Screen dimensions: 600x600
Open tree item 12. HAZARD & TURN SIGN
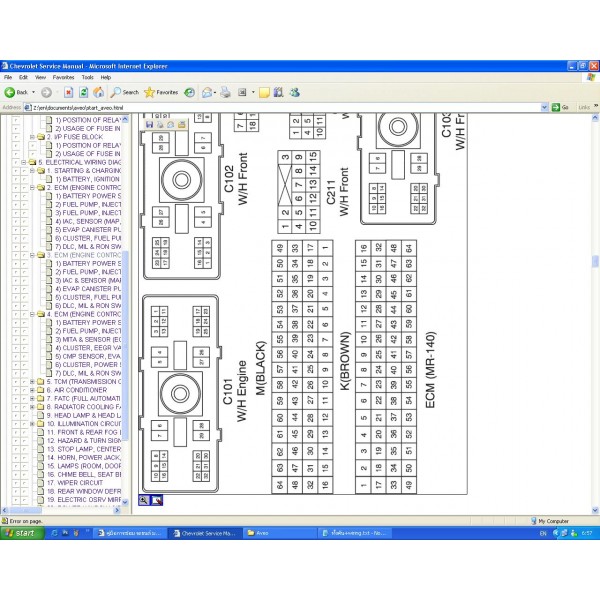click(x=84, y=440)
